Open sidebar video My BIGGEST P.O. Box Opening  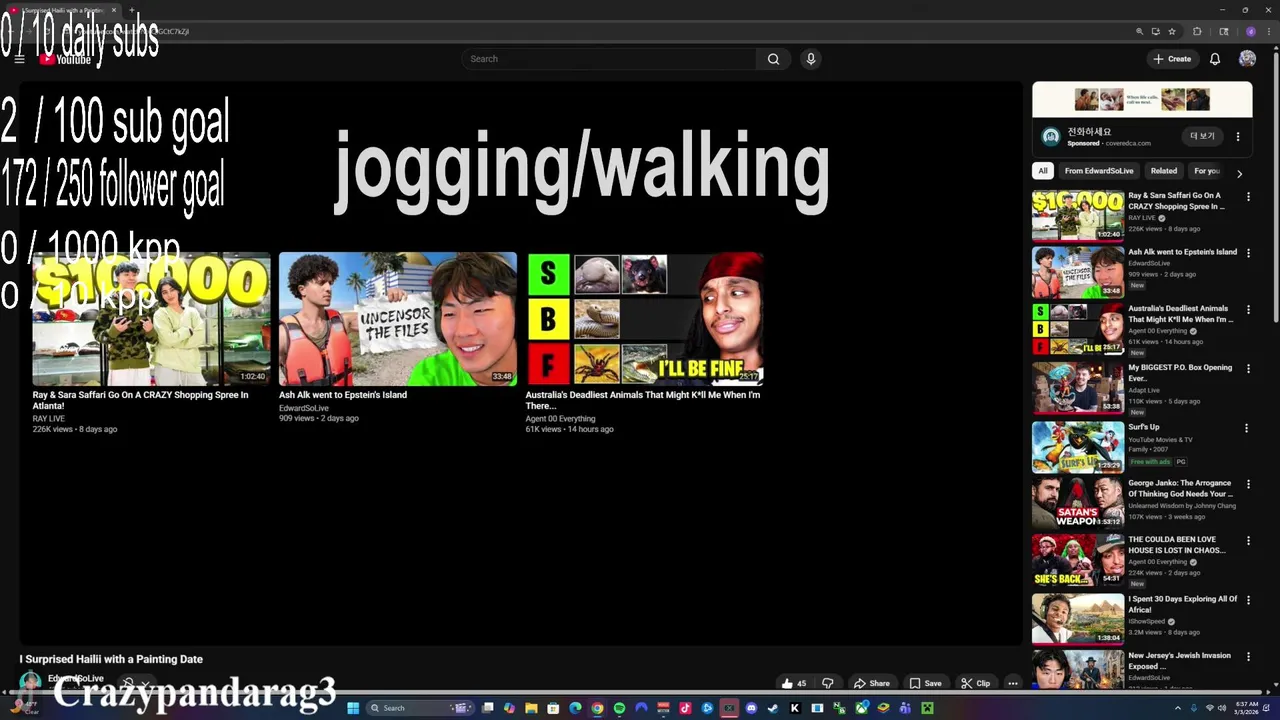coord(1180,373)
